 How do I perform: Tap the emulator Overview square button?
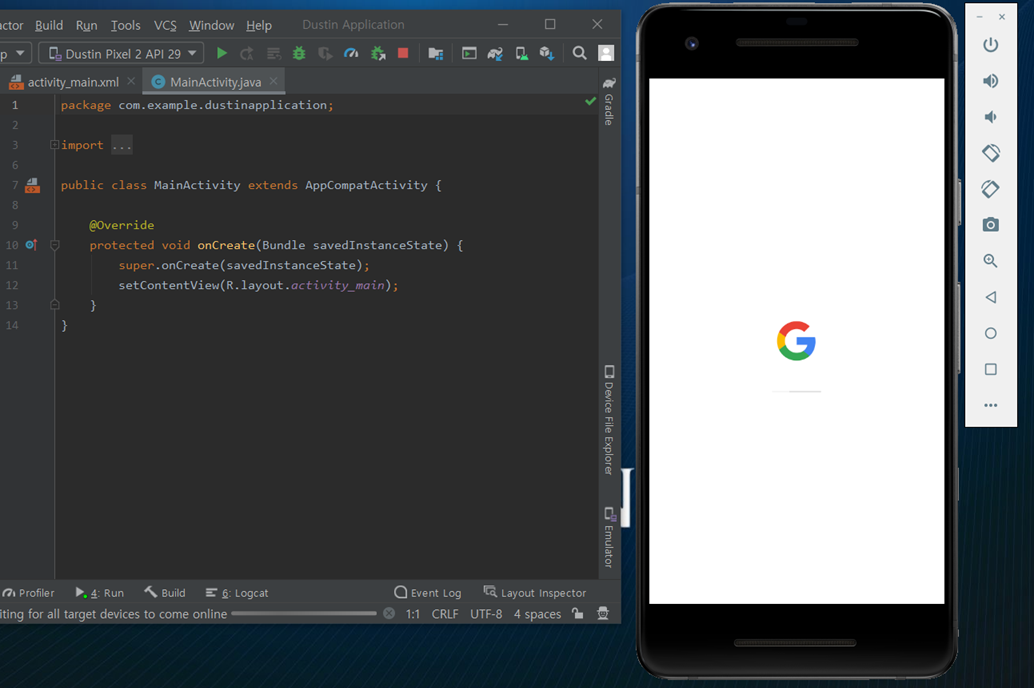990,369
